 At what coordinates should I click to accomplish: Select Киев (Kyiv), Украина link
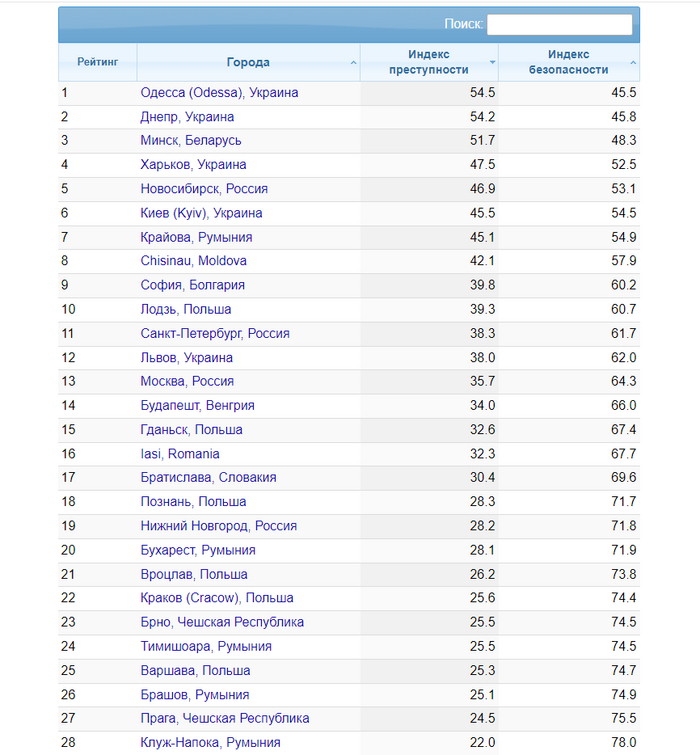tap(201, 213)
